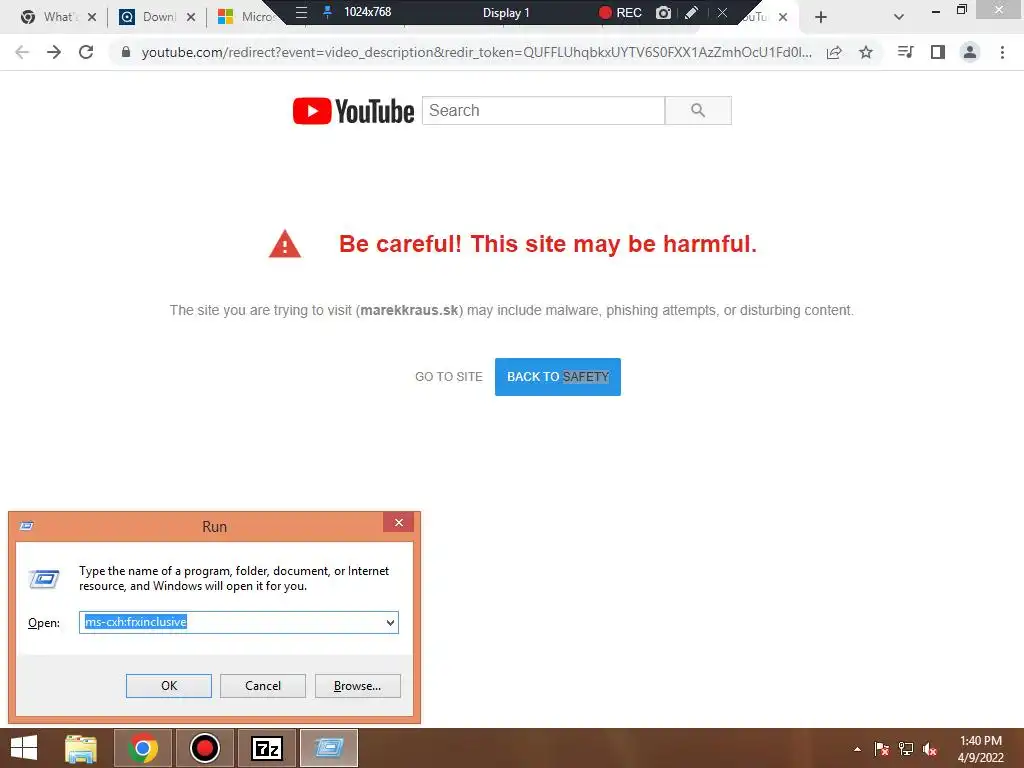Bookmark this page with the star icon
Screen dimensions: 1024x768
click(866, 52)
